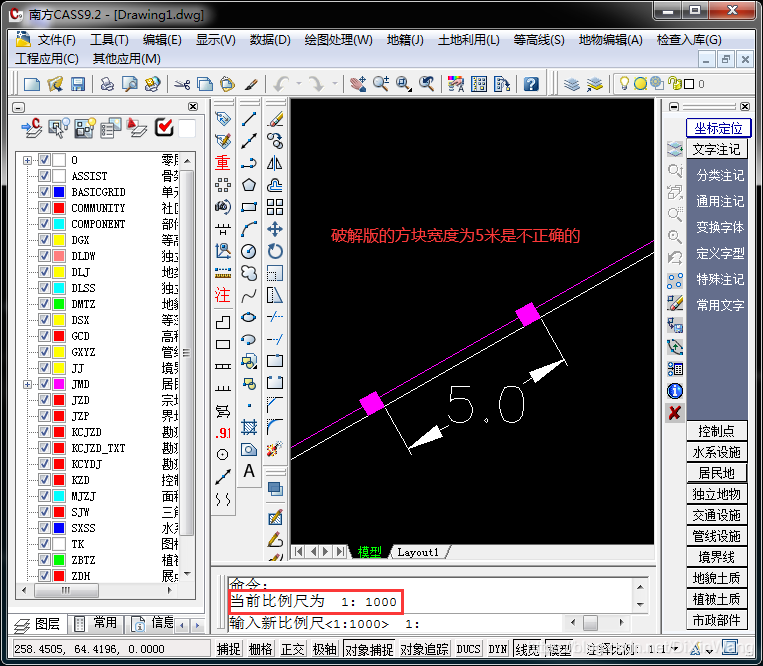763x666 pixels.
Task: Click the Save floppy disk icon
Action: pyautogui.click(x=78, y=84)
